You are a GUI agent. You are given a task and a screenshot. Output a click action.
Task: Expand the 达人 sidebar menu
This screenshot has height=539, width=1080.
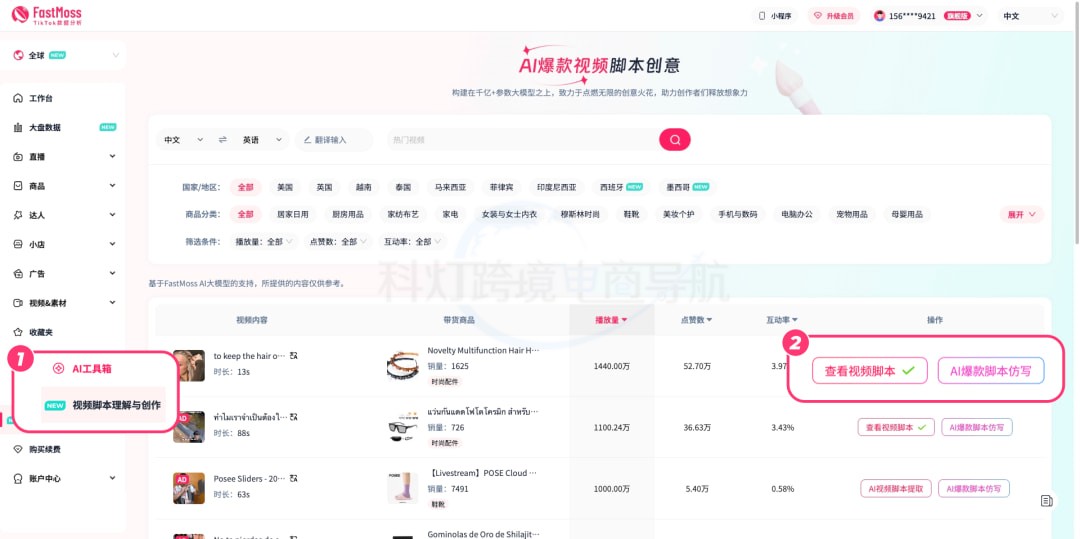coord(63,215)
